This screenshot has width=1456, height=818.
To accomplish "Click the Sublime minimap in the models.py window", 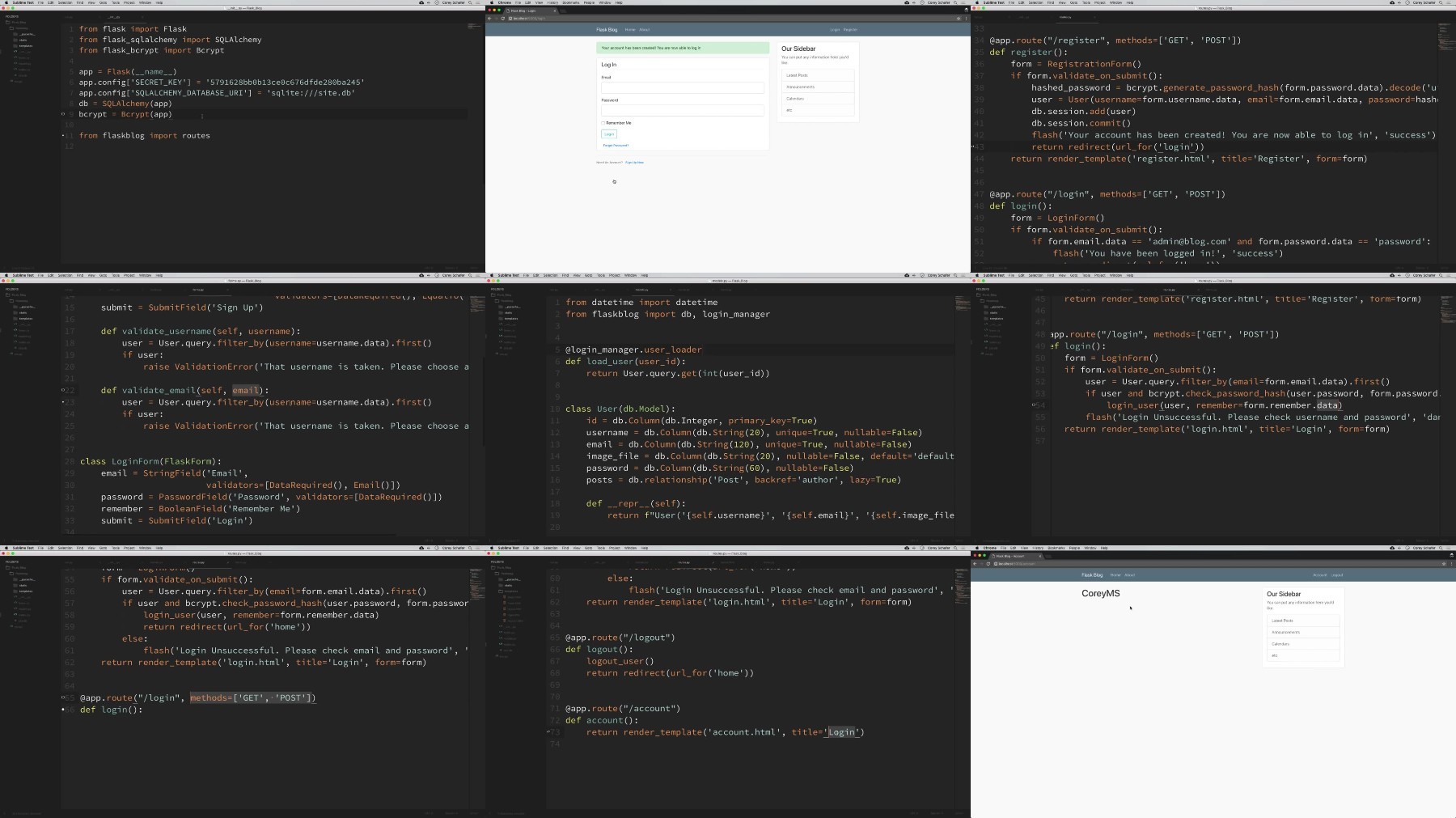I will 961,302.
